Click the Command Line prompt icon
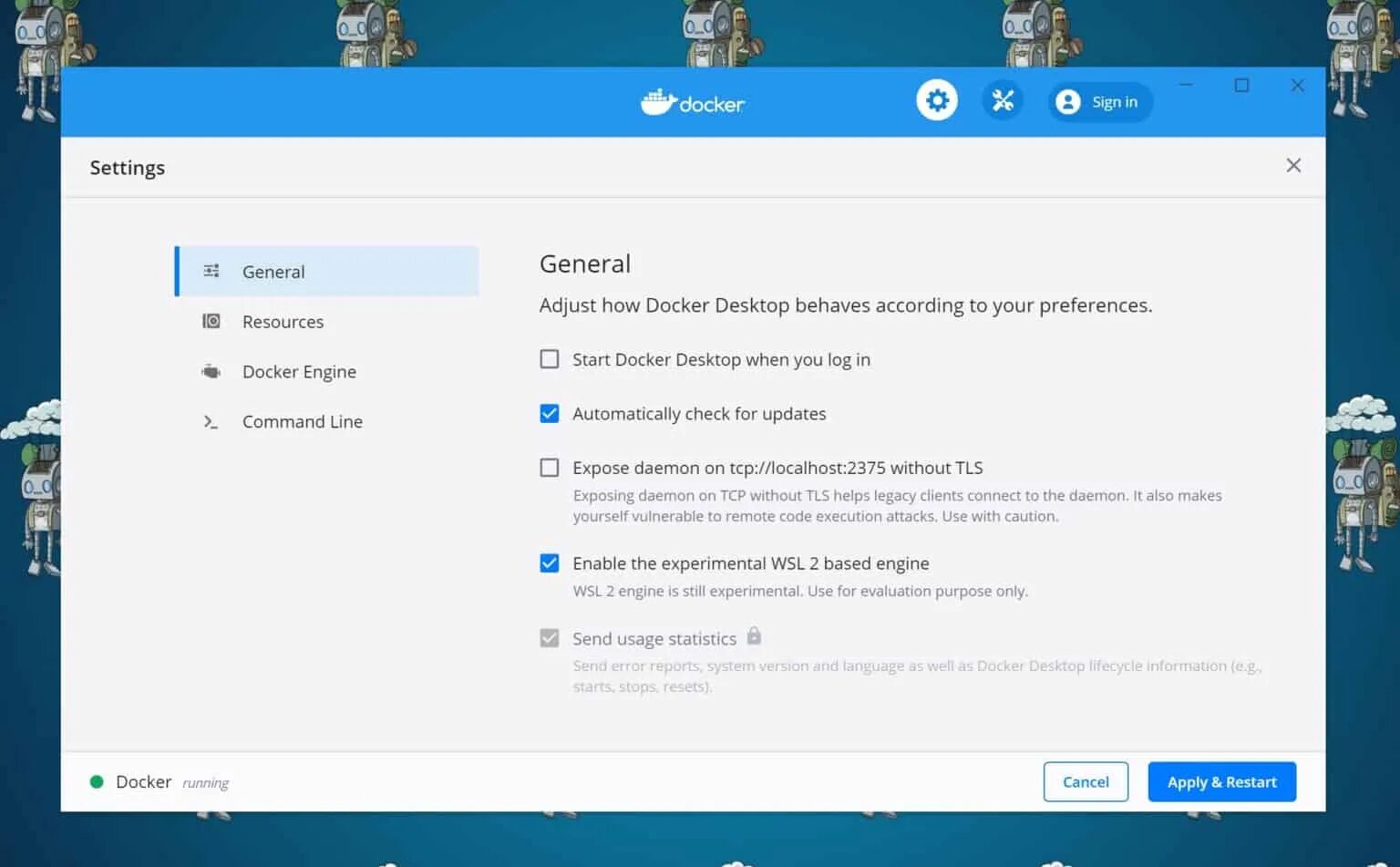Viewport: 1400px width, 867px height. [x=211, y=421]
